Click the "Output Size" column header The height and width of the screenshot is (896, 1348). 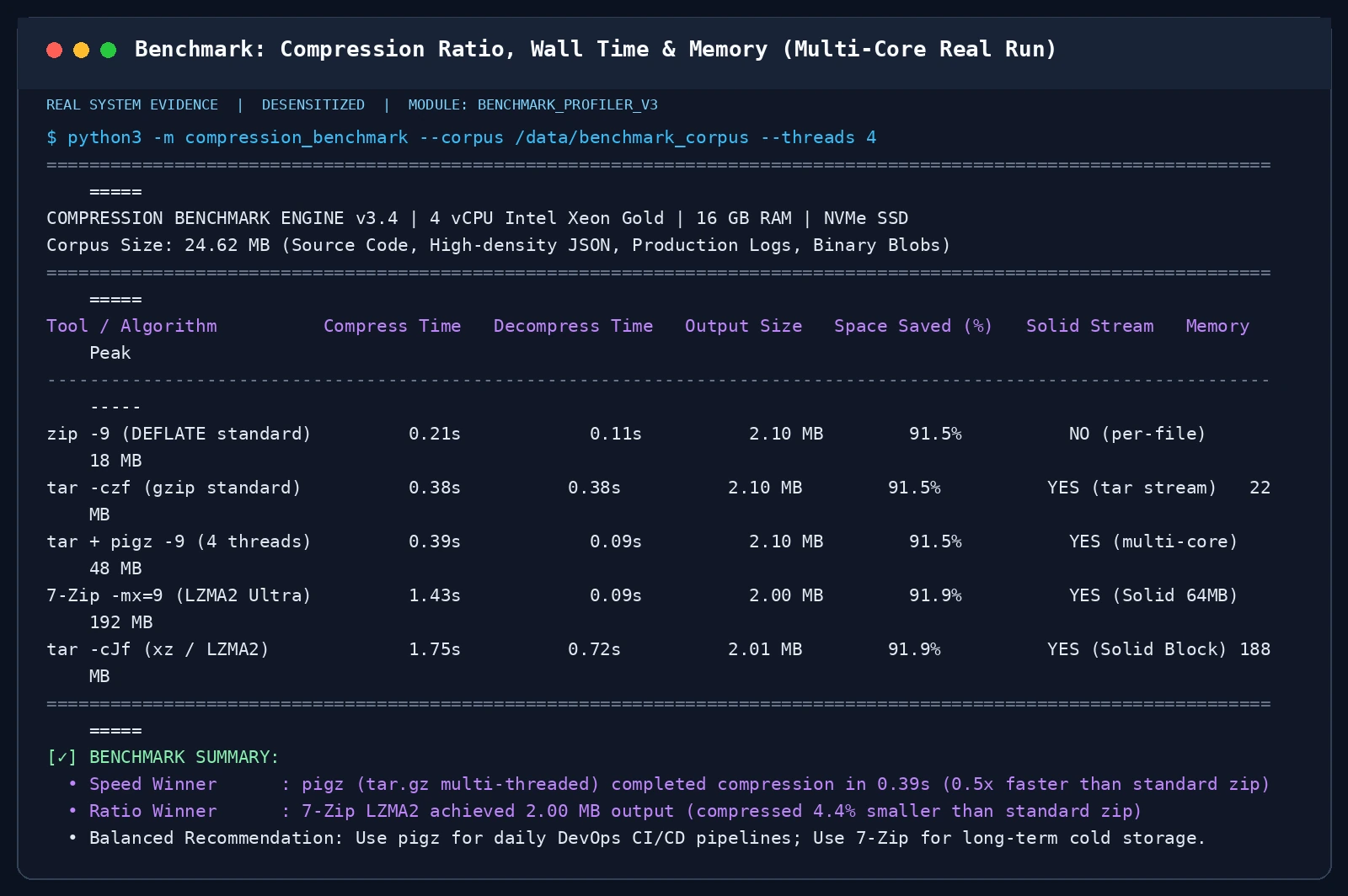click(744, 326)
